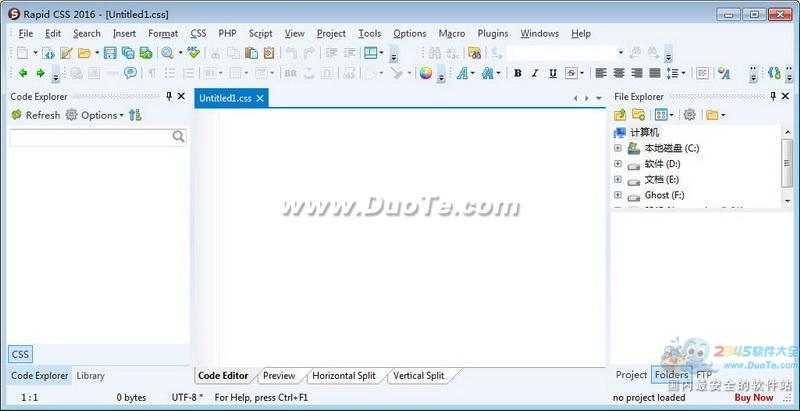The width and height of the screenshot is (800, 411).
Task: Toggle the File Explorer pin (auto-hide)
Action: tap(773, 96)
